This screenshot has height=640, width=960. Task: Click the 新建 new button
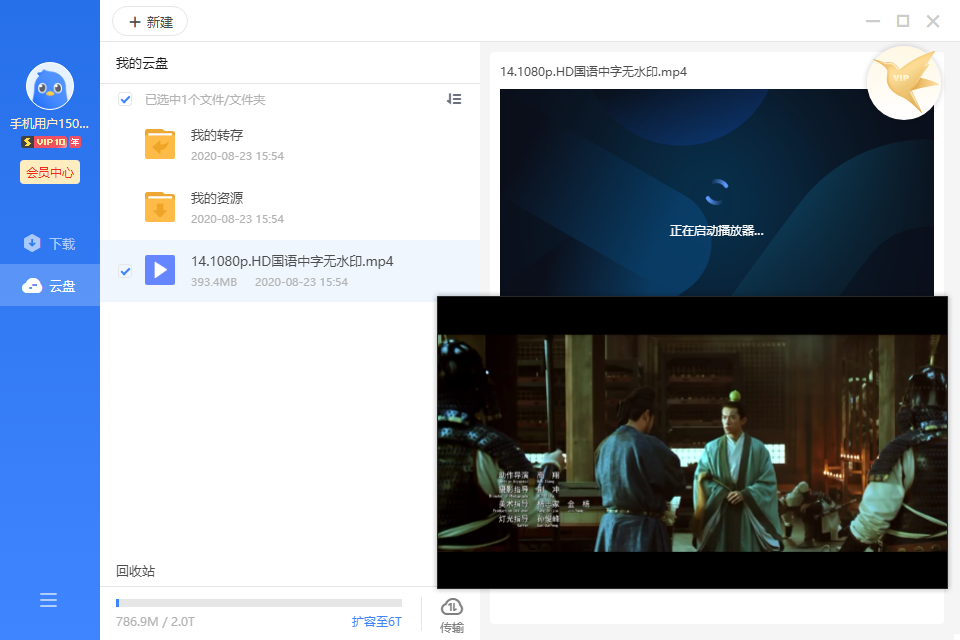tap(150, 22)
